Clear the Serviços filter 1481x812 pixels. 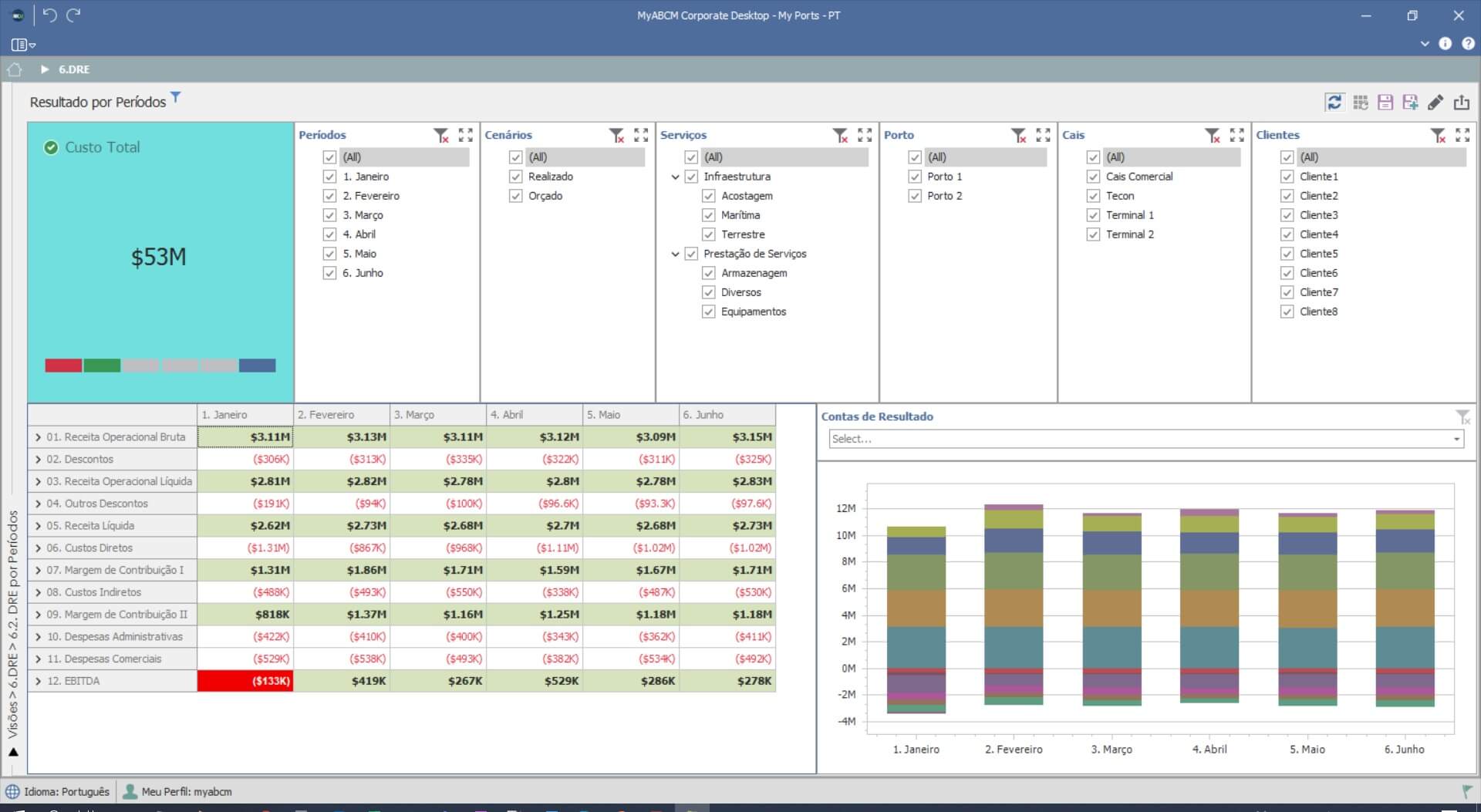point(841,136)
